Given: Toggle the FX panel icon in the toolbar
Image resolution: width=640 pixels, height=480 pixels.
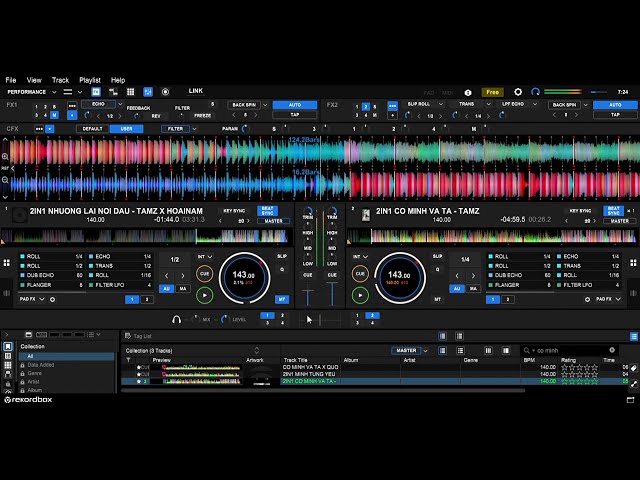Looking at the screenshot, I should pos(96,92).
